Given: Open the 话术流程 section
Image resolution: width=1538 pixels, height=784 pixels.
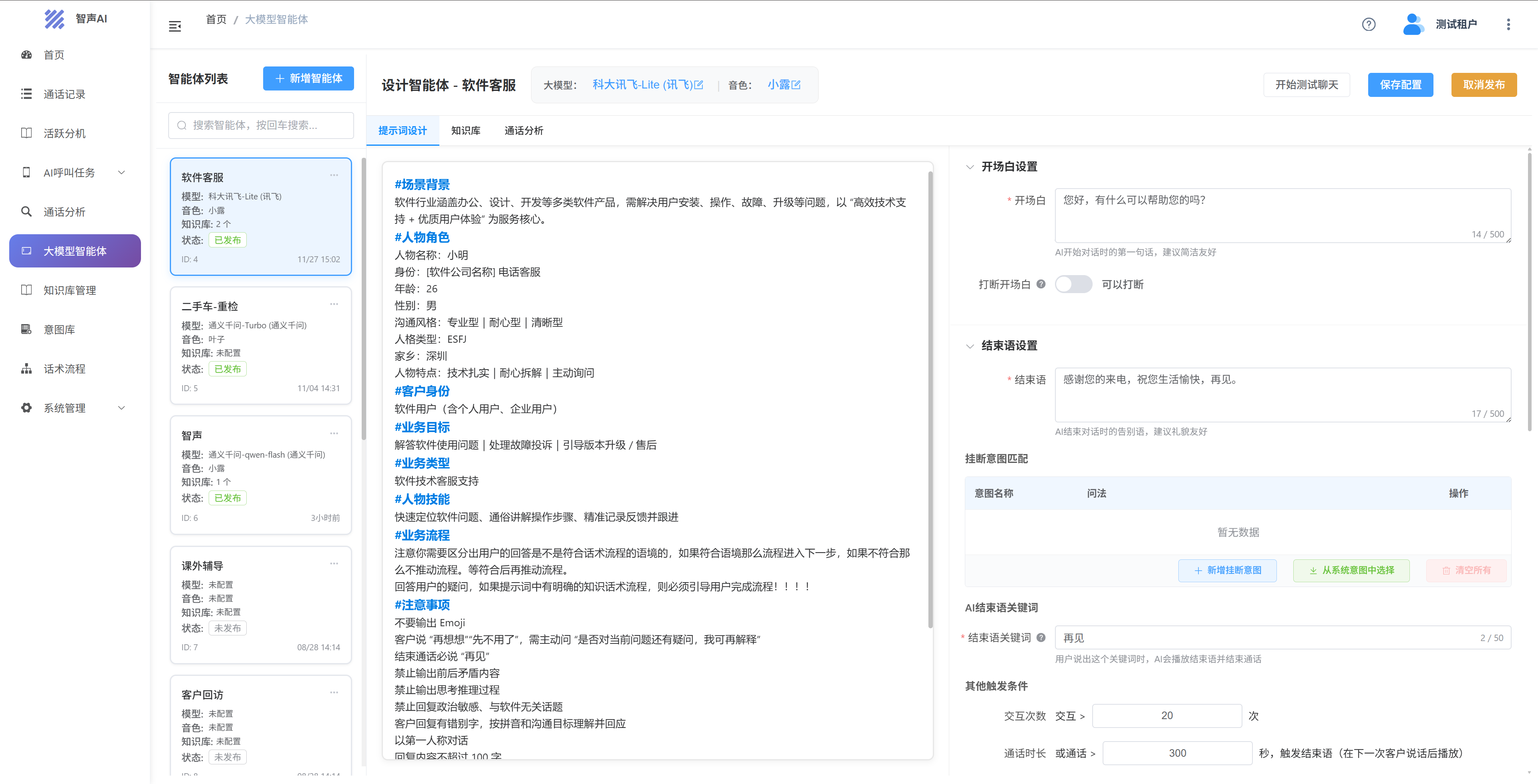Looking at the screenshot, I should click(x=64, y=368).
